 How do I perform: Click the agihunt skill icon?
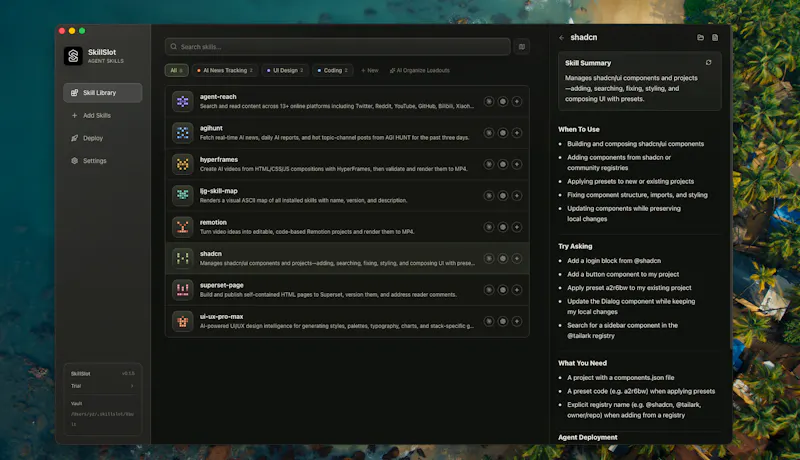[183, 133]
